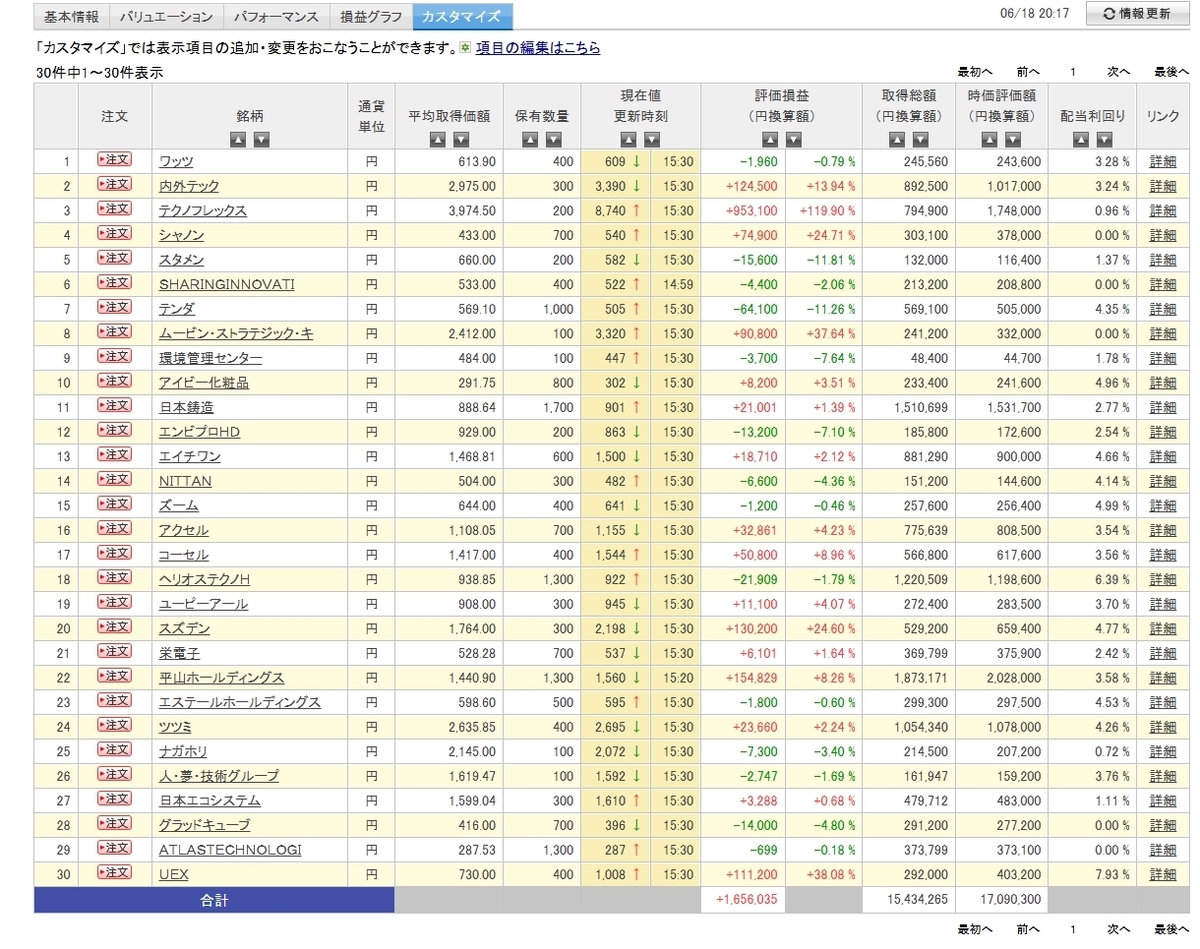Switch to the パフォーマンス tab
1200x949 pixels.
click(276, 16)
